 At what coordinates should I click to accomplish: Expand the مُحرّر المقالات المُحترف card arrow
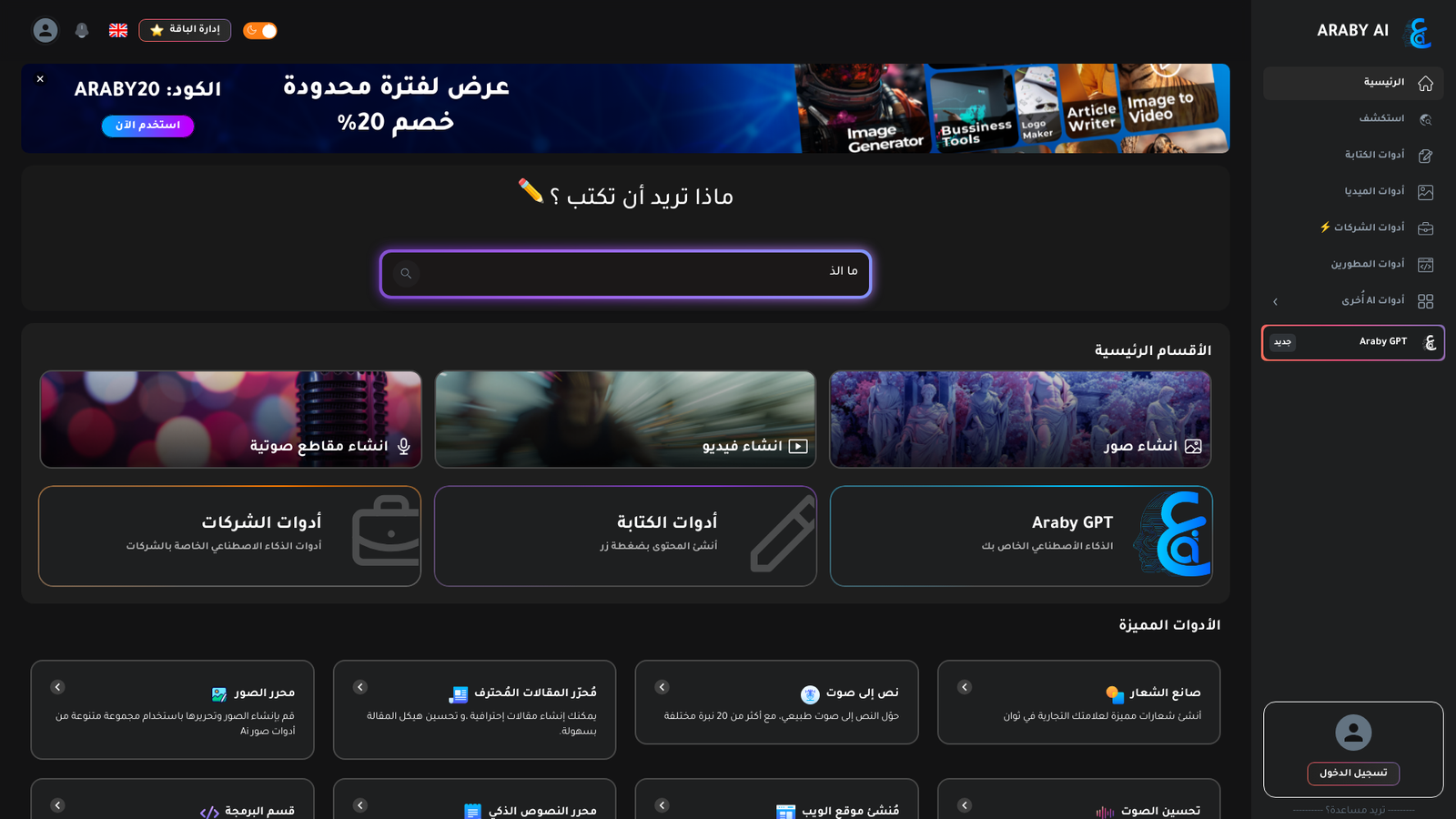click(x=360, y=687)
